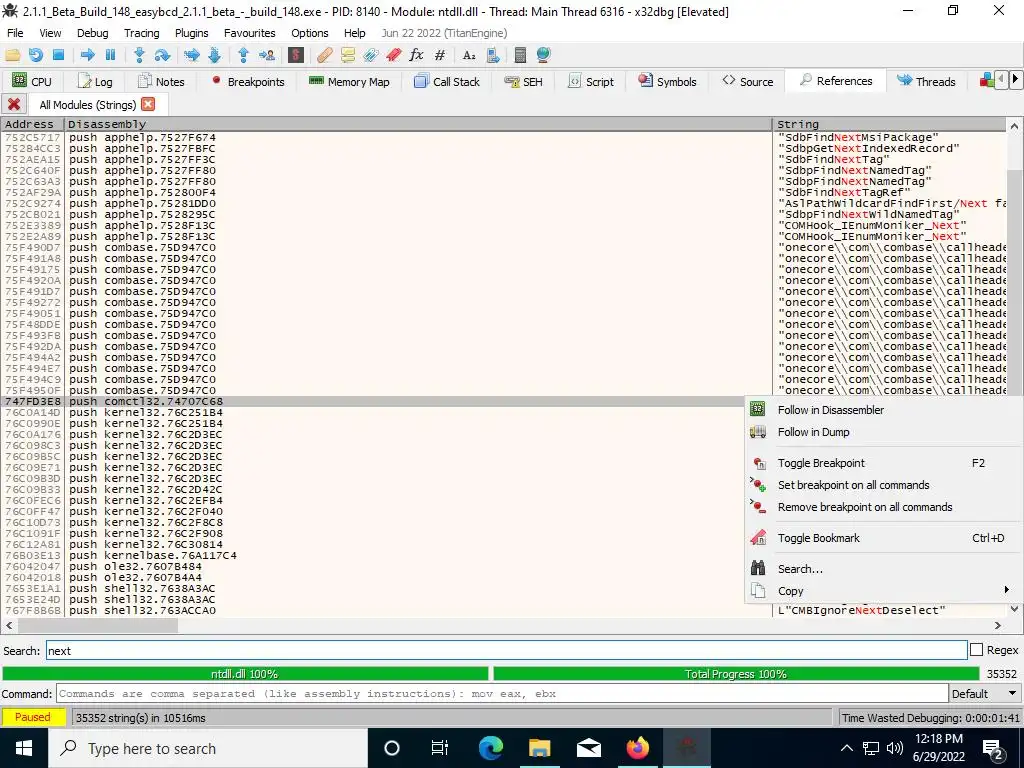Image resolution: width=1024 pixels, height=768 pixels.
Task: Click the horizontal scrollbar thumb
Action: pyautogui.click(x=98, y=625)
